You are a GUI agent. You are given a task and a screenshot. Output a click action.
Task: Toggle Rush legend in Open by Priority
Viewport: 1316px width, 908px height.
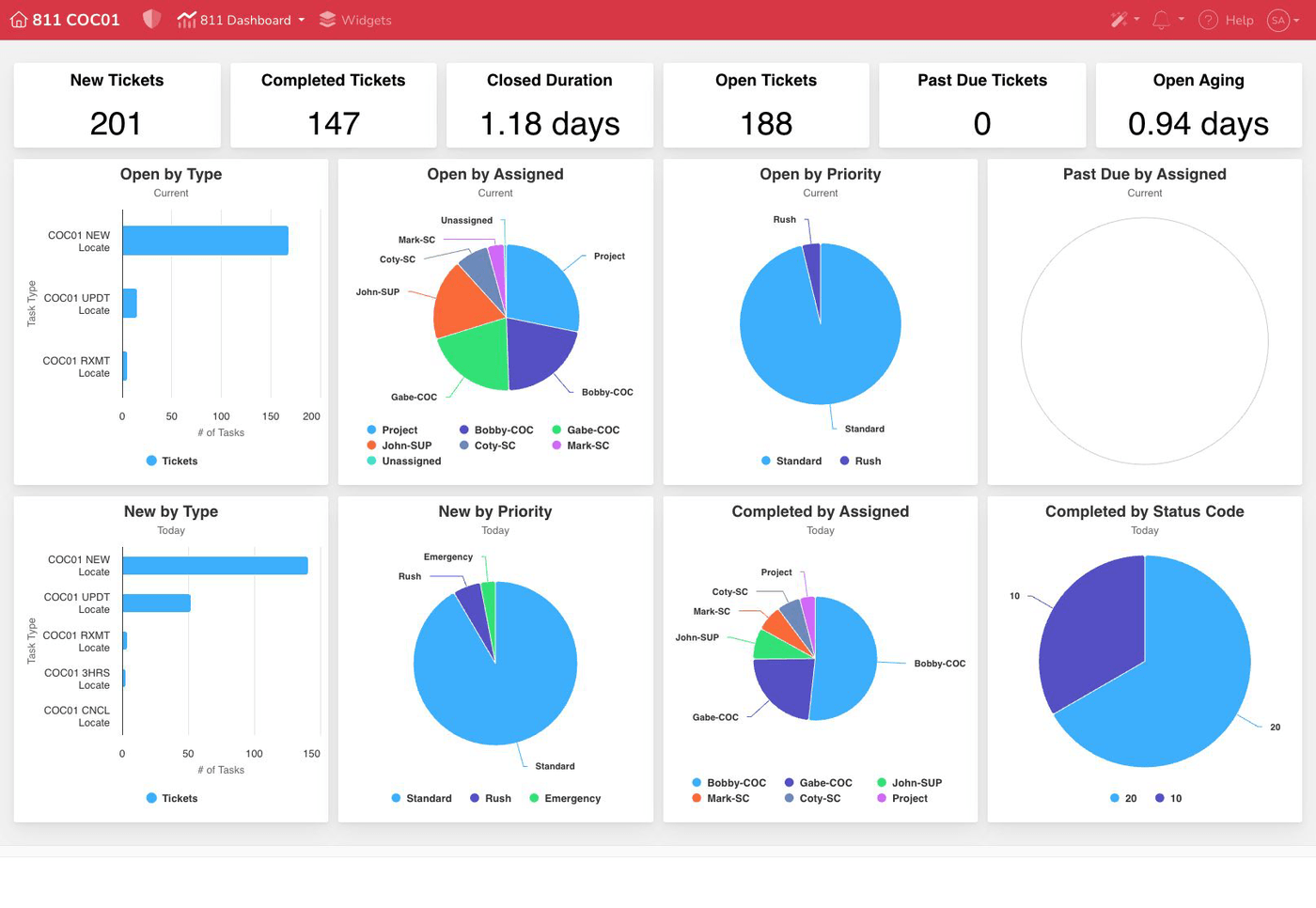click(860, 461)
